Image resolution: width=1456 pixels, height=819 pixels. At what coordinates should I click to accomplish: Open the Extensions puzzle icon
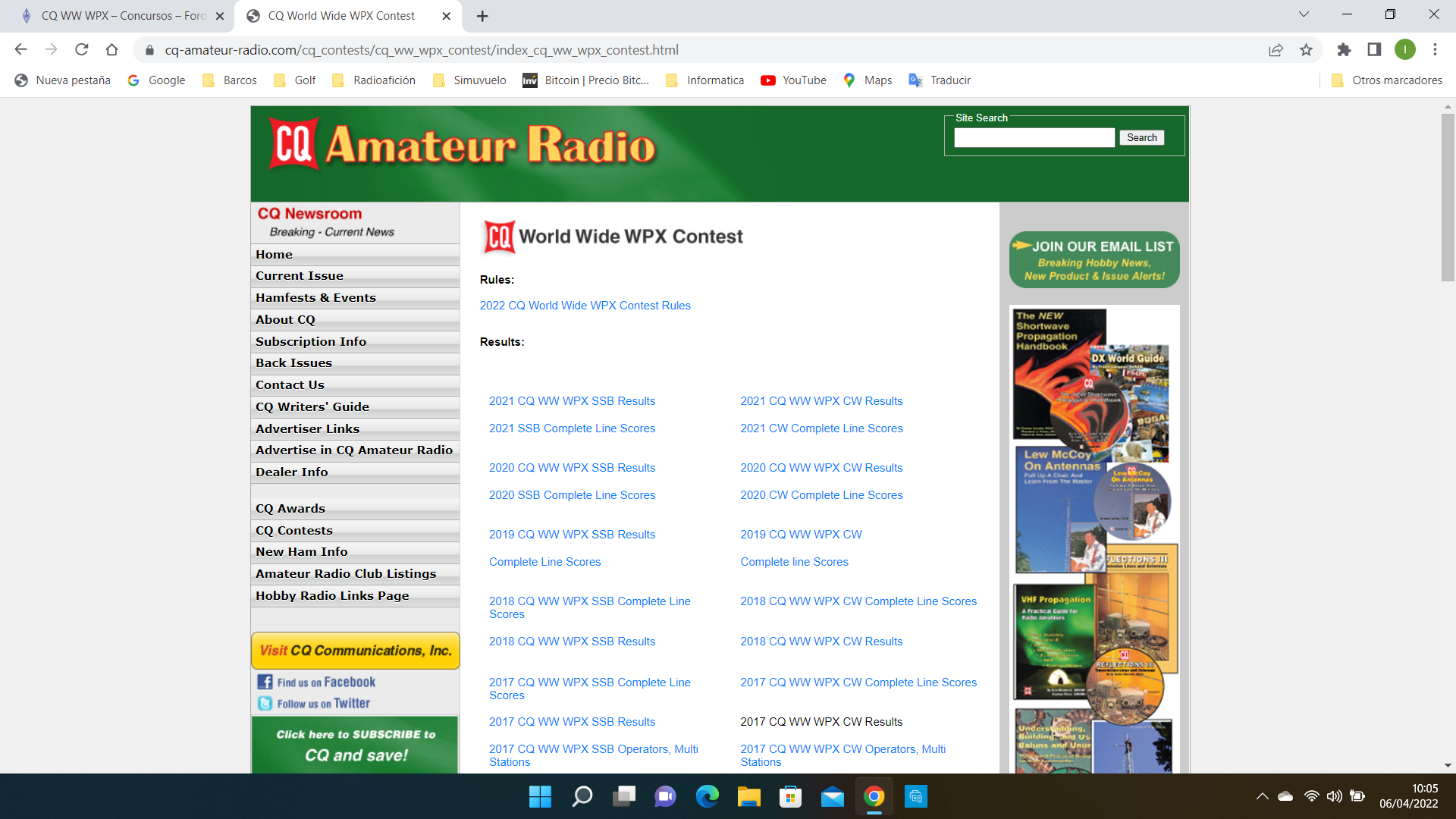click(1344, 49)
